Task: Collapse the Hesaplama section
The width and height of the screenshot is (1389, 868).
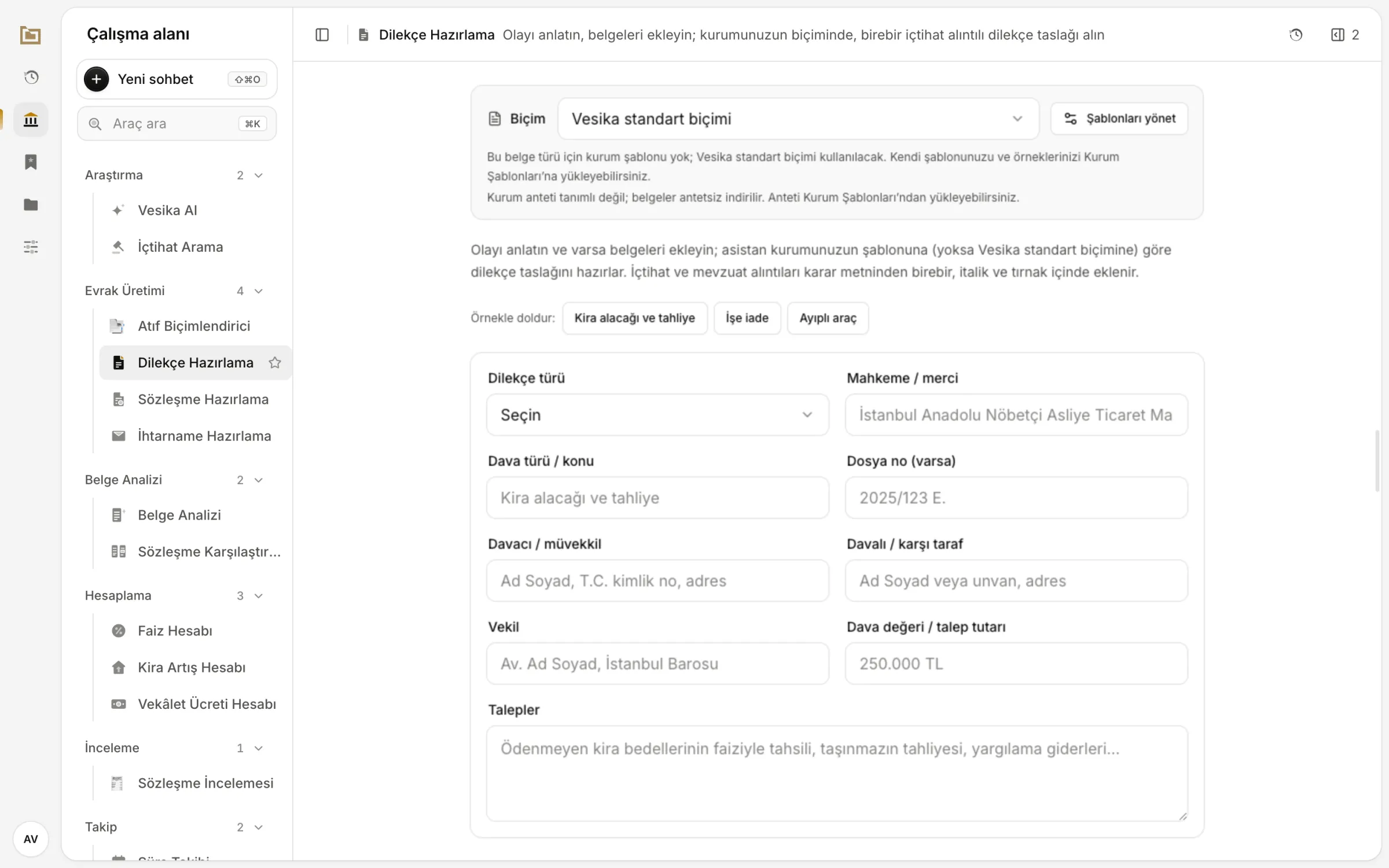Action: coord(175,596)
